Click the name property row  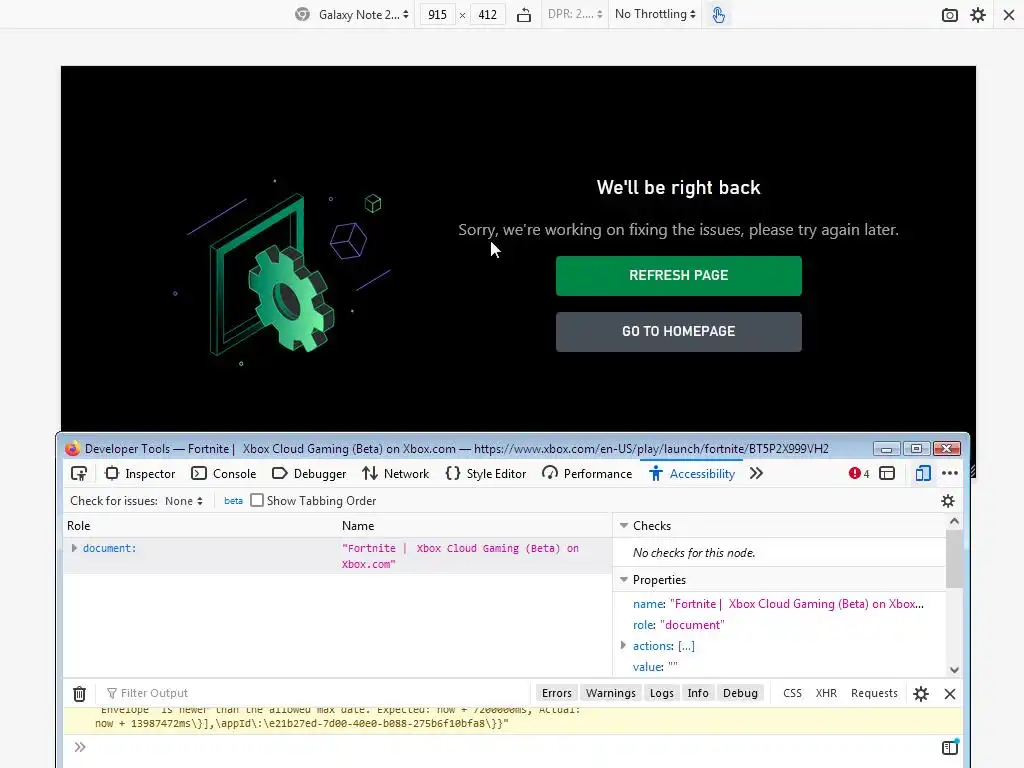click(x=778, y=604)
